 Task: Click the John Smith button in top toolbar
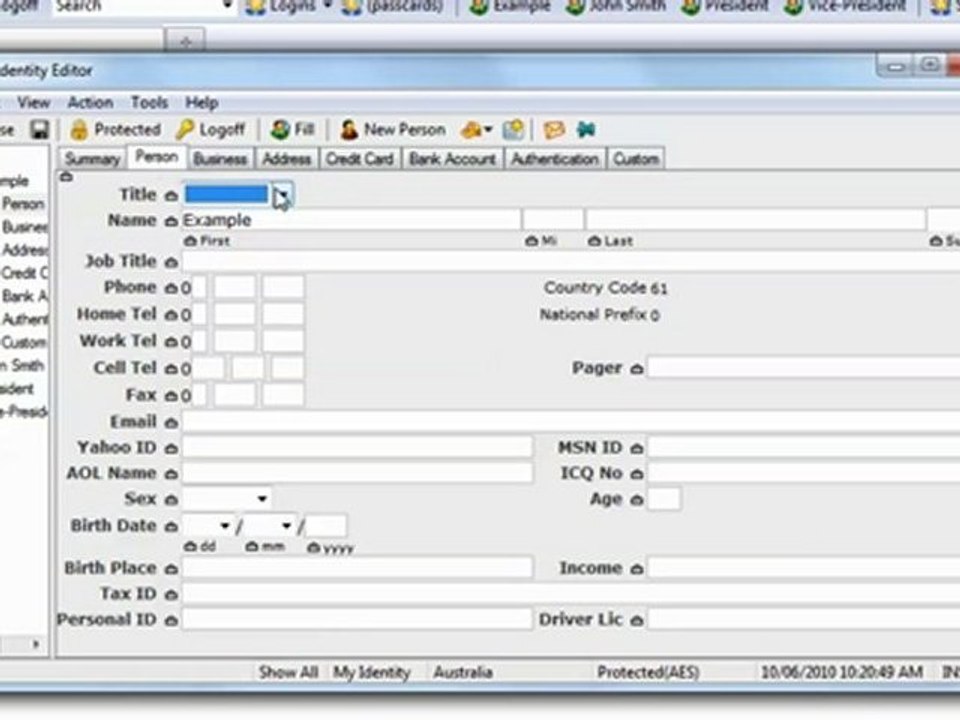tap(616, 6)
